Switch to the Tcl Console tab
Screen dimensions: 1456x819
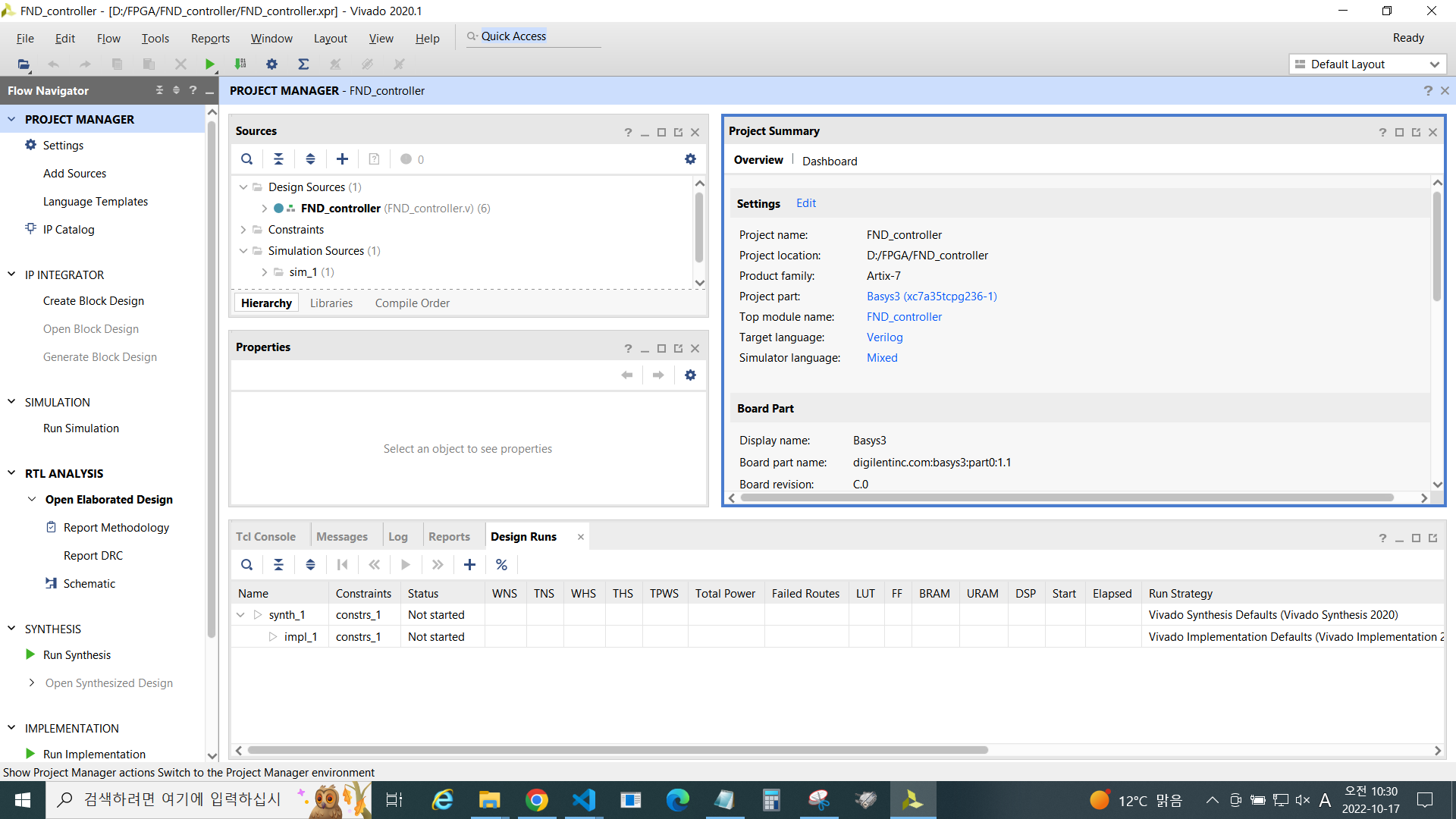[265, 536]
